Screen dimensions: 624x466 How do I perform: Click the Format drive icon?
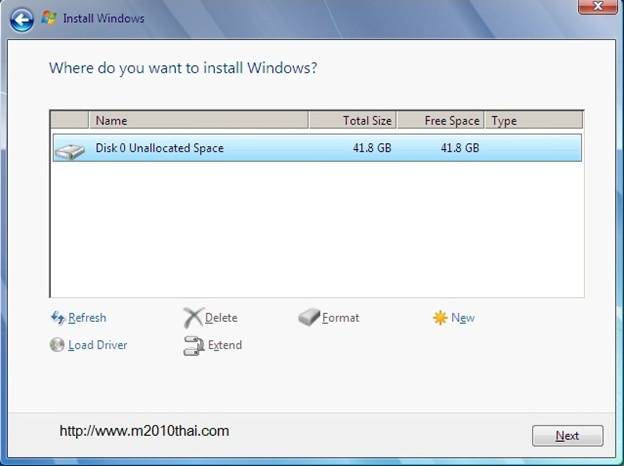pos(309,317)
